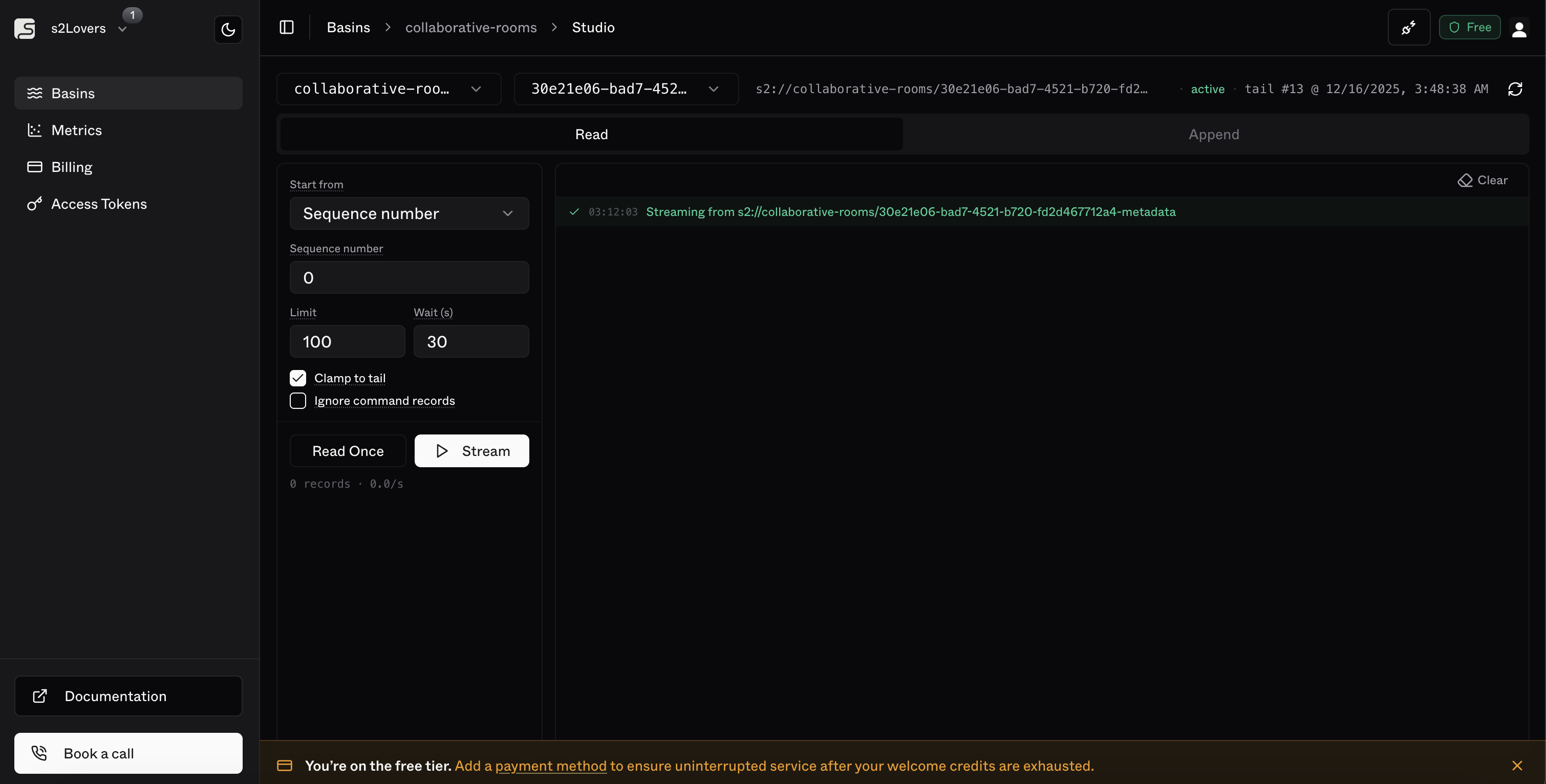The width and height of the screenshot is (1546, 784).
Task: Open the Start from dropdown
Action: point(409,213)
